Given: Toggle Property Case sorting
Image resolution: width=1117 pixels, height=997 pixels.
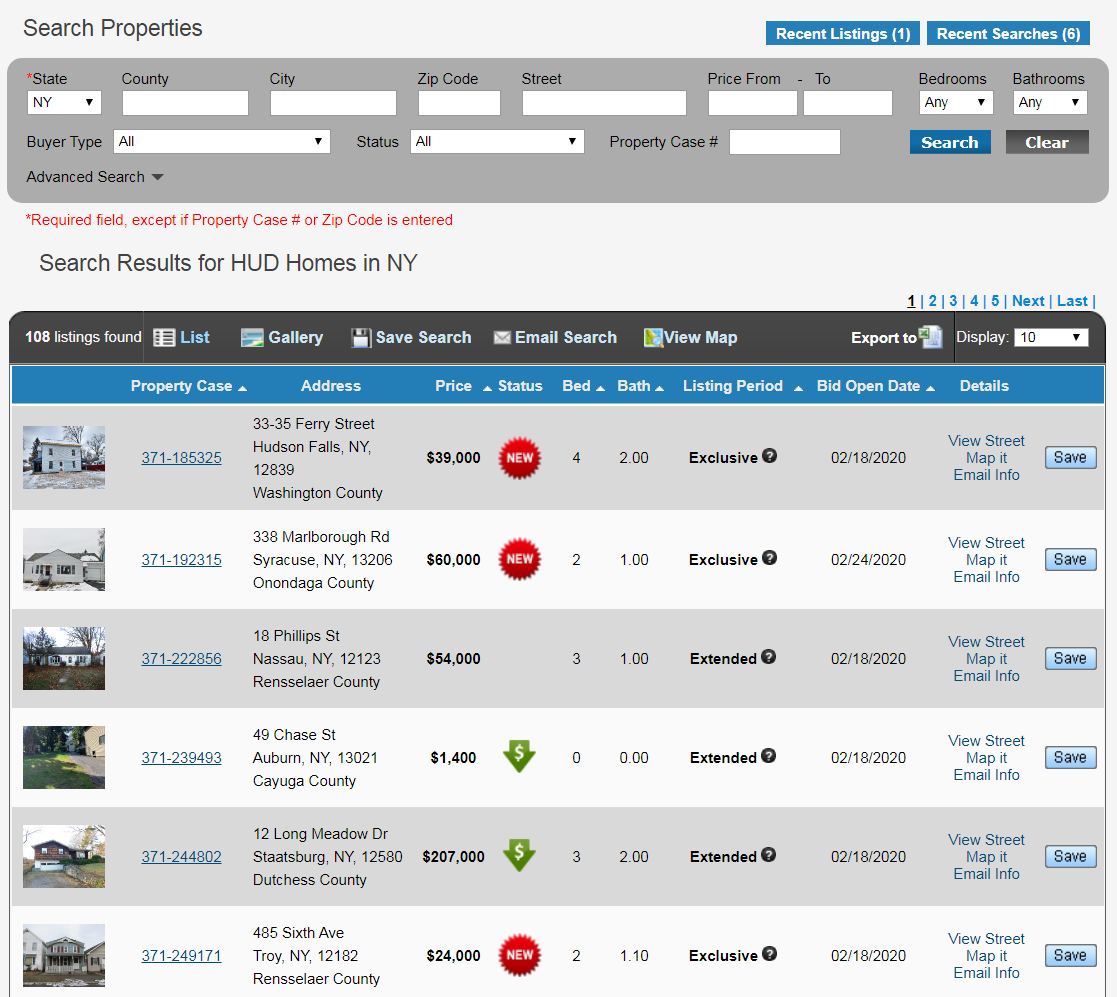Looking at the screenshot, I should coord(243,385).
